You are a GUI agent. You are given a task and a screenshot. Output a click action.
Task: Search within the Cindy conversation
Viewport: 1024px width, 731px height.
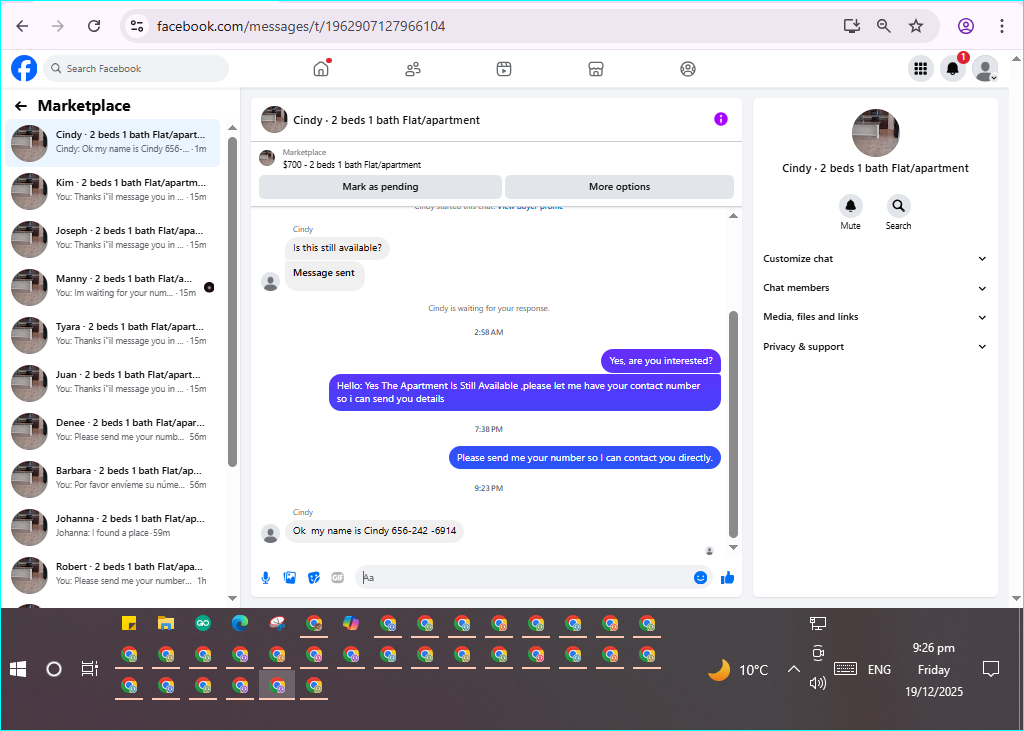click(x=899, y=206)
